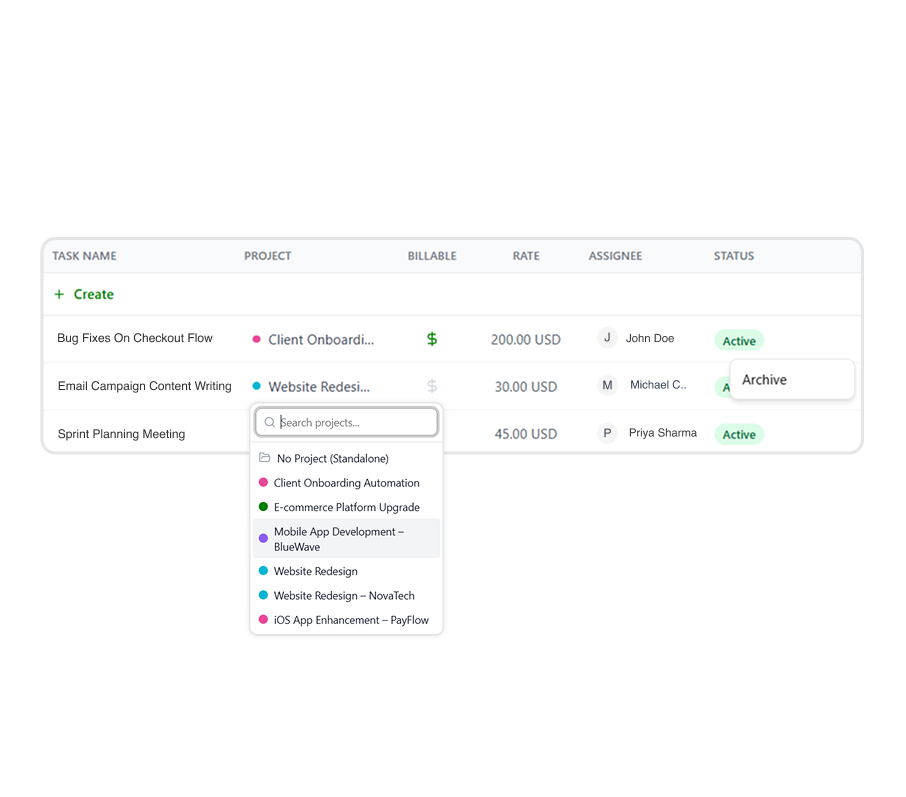This screenshot has width=906, height=797.
Task: Select Archive from the status menu
Action: [765, 380]
